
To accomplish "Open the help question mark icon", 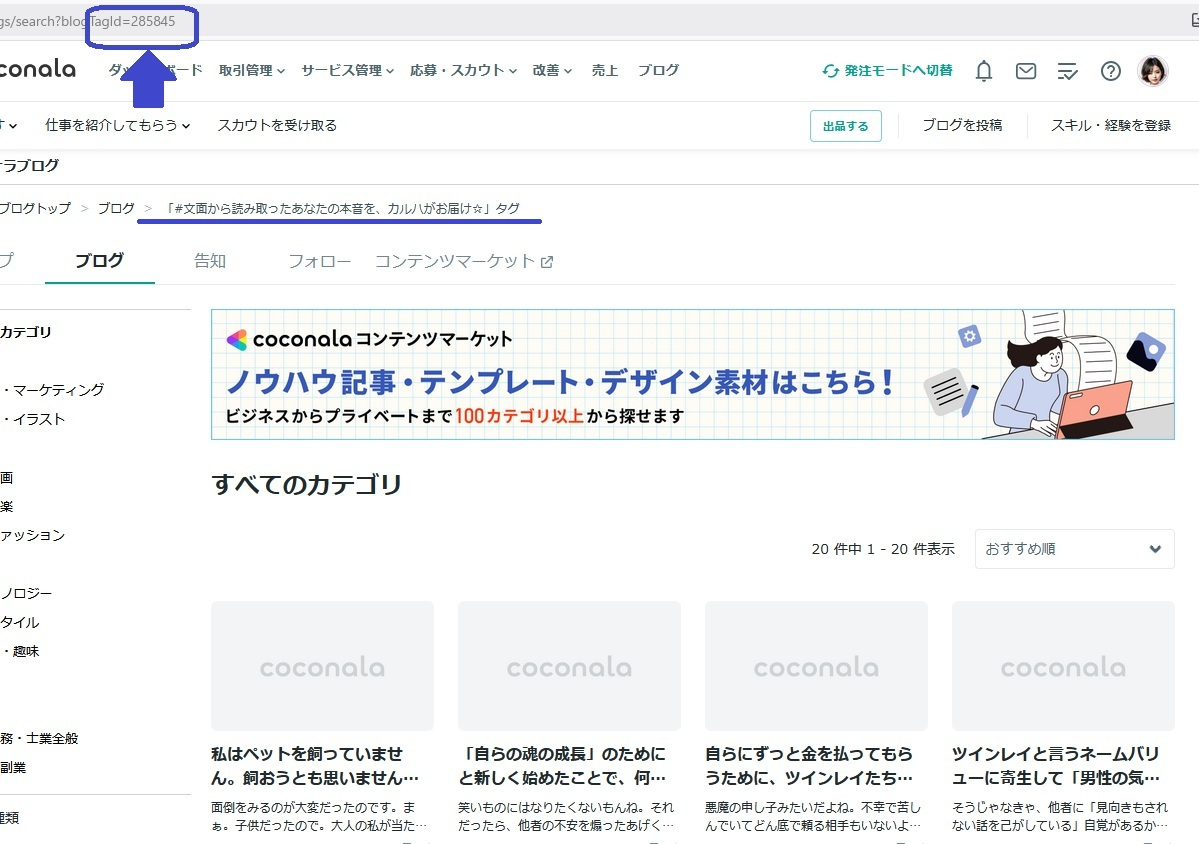I will tap(1110, 71).
